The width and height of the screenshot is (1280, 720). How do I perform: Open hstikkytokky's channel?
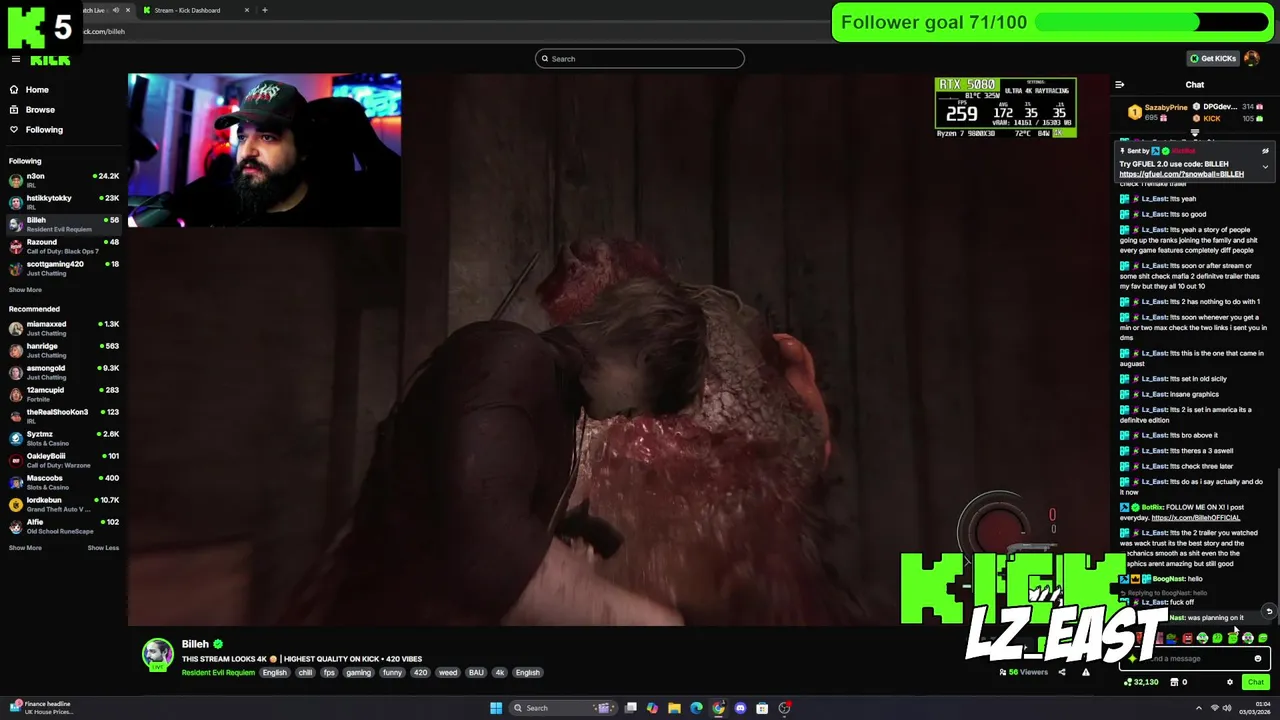[64, 202]
